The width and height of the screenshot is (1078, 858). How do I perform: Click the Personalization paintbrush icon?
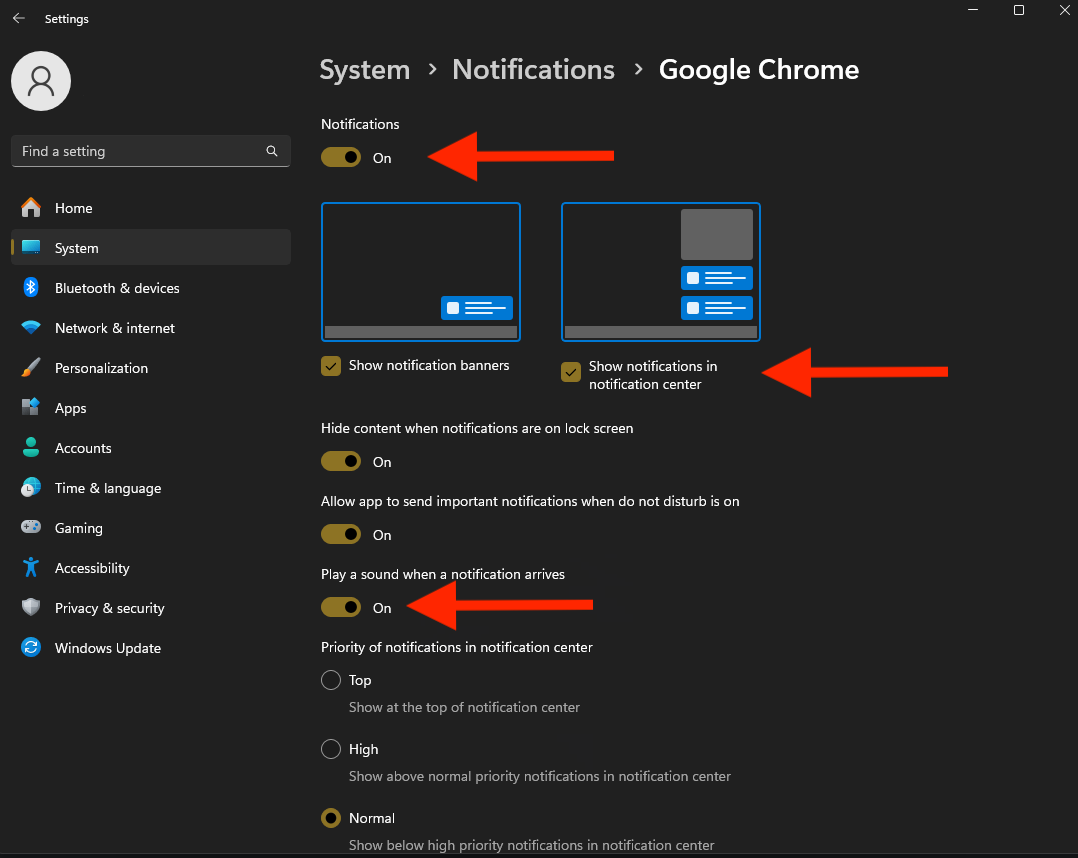tap(31, 368)
